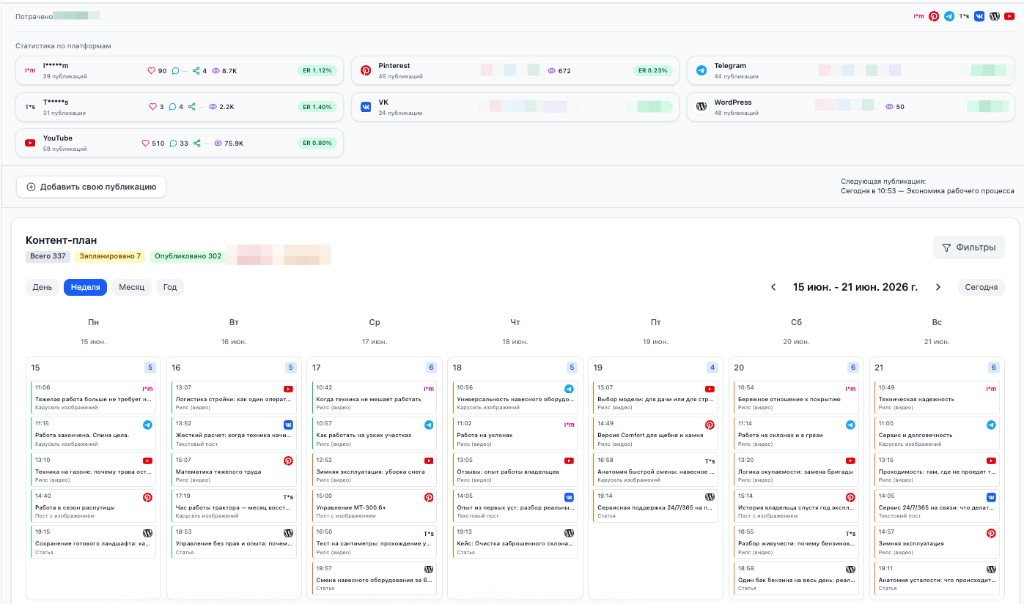Viewport: 1024px width, 604px height.
Task: Click the Pinterest icon in the top-right platform row
Action: click(x=934, y=16)
